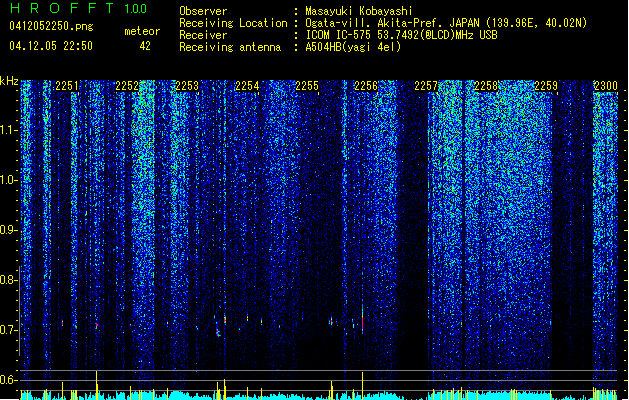Click the 1.0 kHz axis tick label

point(9,180)
